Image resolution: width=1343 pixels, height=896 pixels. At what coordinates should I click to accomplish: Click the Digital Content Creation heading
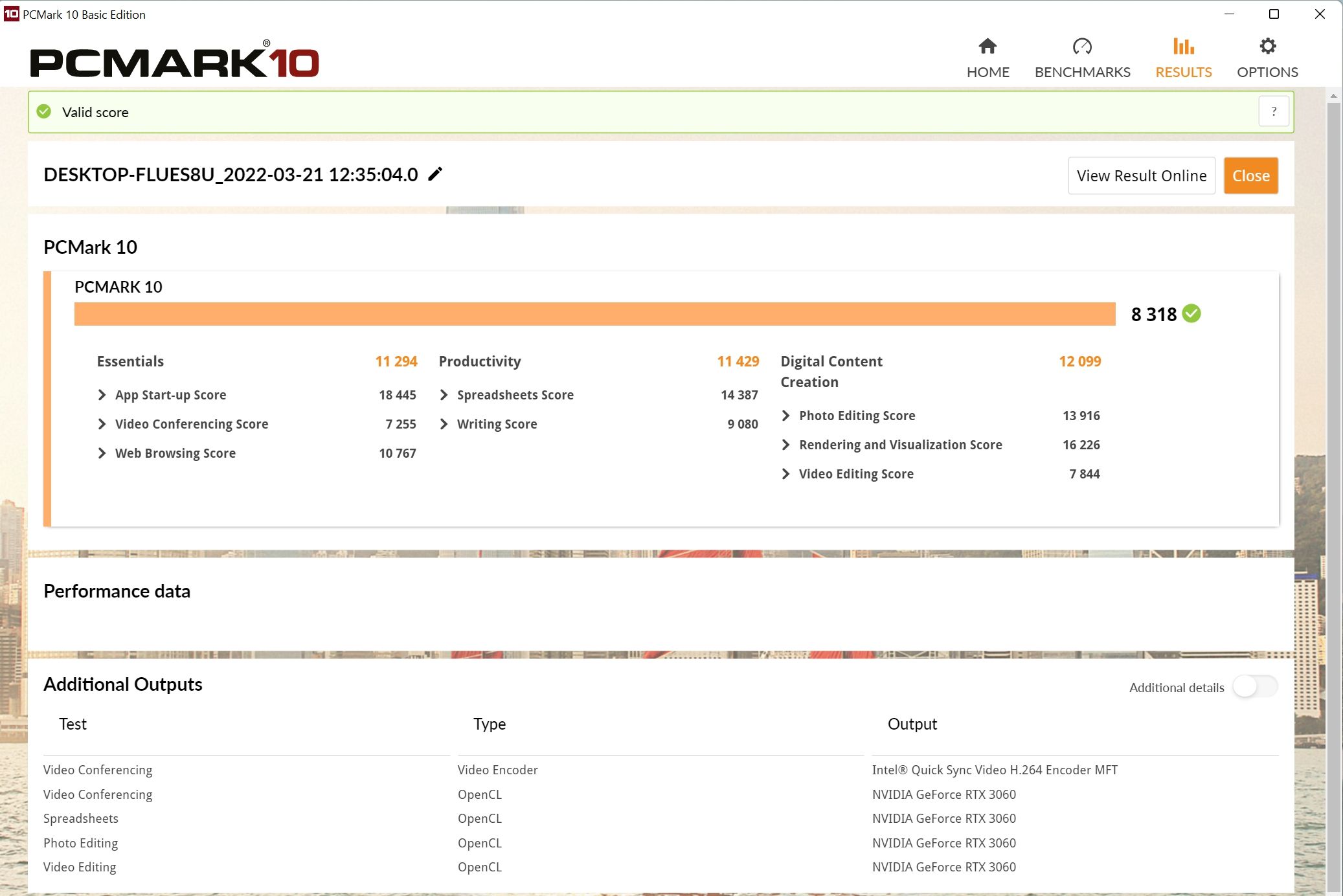tap(831, 372)
